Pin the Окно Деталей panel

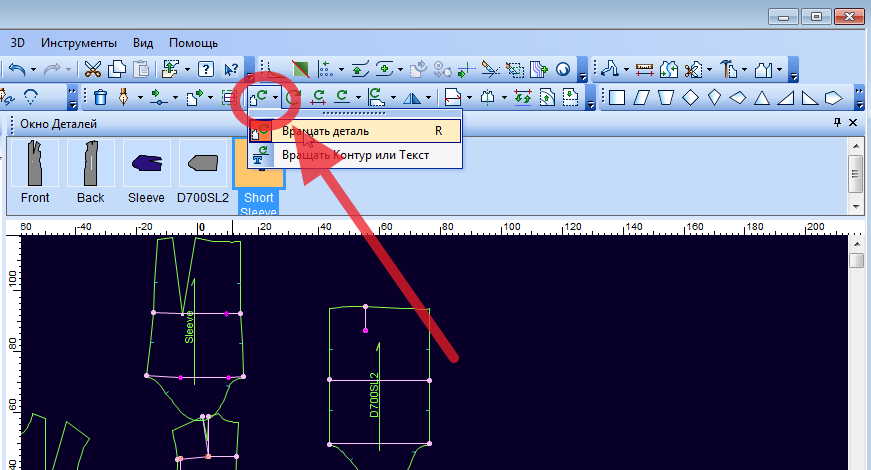(x=837, y=123)
